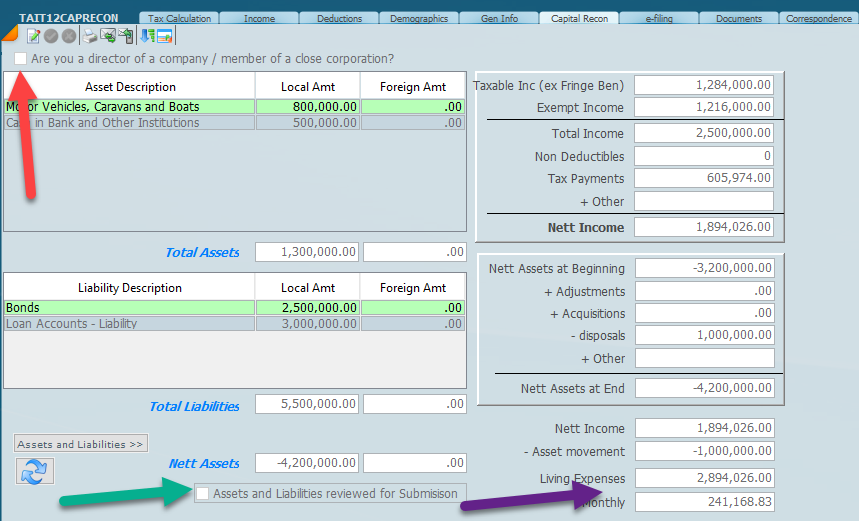Image resolution: width=859 pixels, height=521 pixels.
Task: Select the Loan Accounts - Liability row
Action: tap(130, 324)
